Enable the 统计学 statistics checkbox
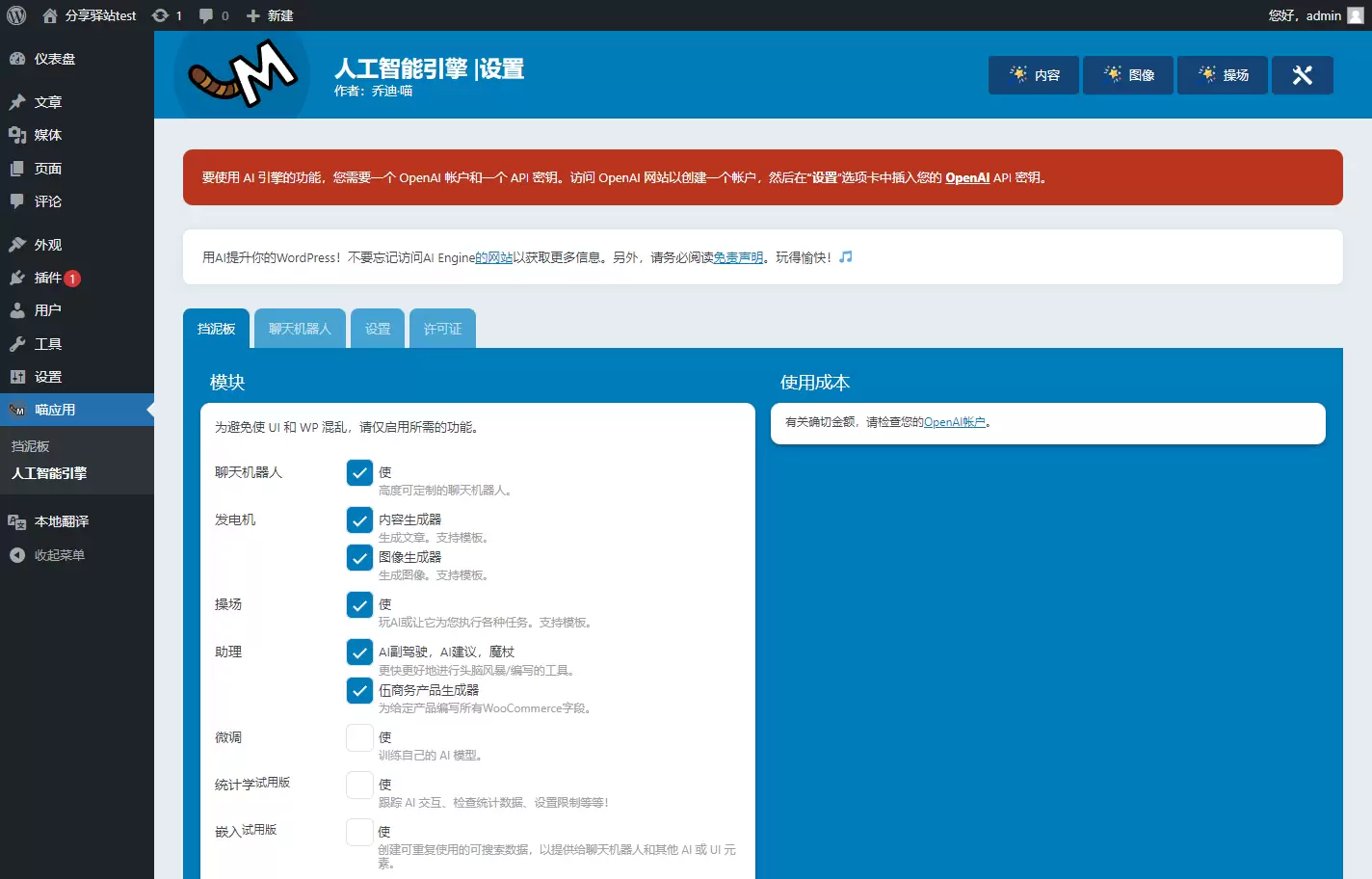The image size is (1372, 879). [359, 785]
